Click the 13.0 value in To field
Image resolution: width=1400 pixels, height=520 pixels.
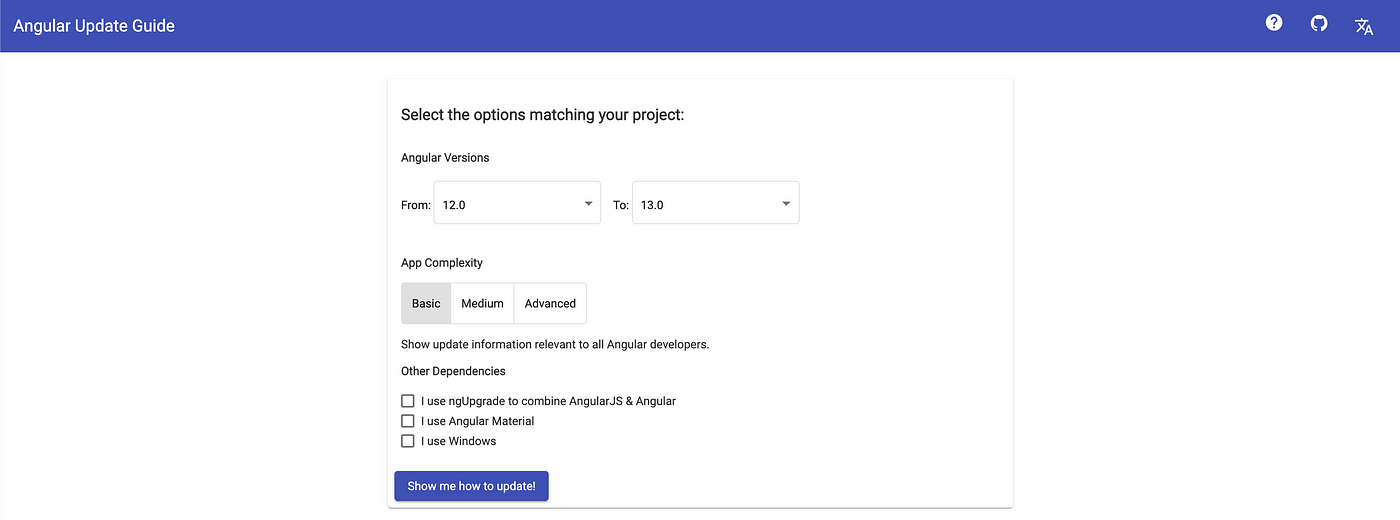coord(652,205)
